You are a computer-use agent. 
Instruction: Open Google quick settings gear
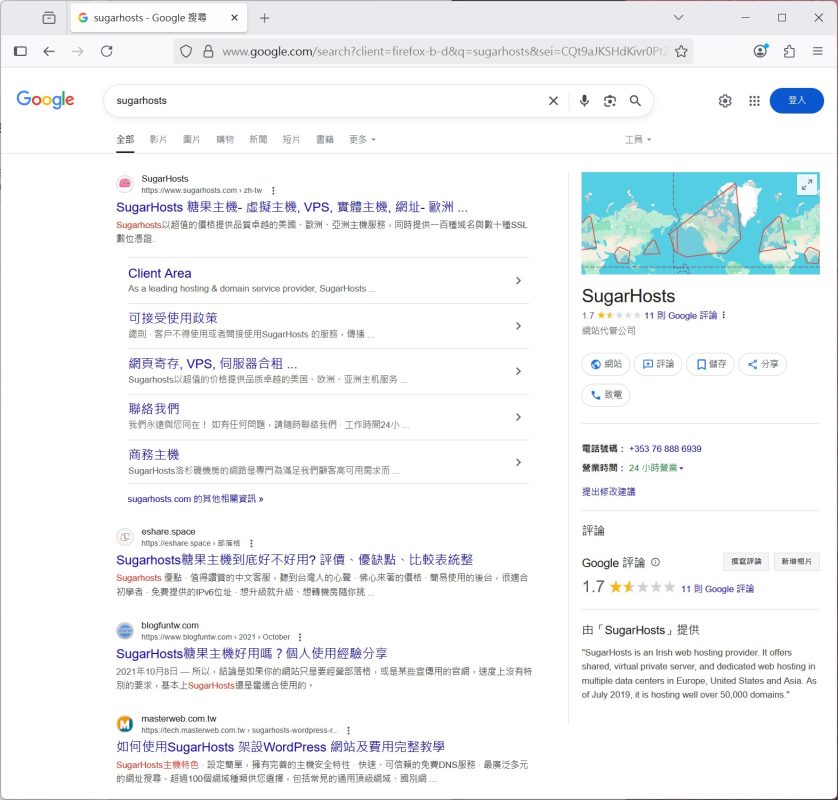tap(725, 100)
